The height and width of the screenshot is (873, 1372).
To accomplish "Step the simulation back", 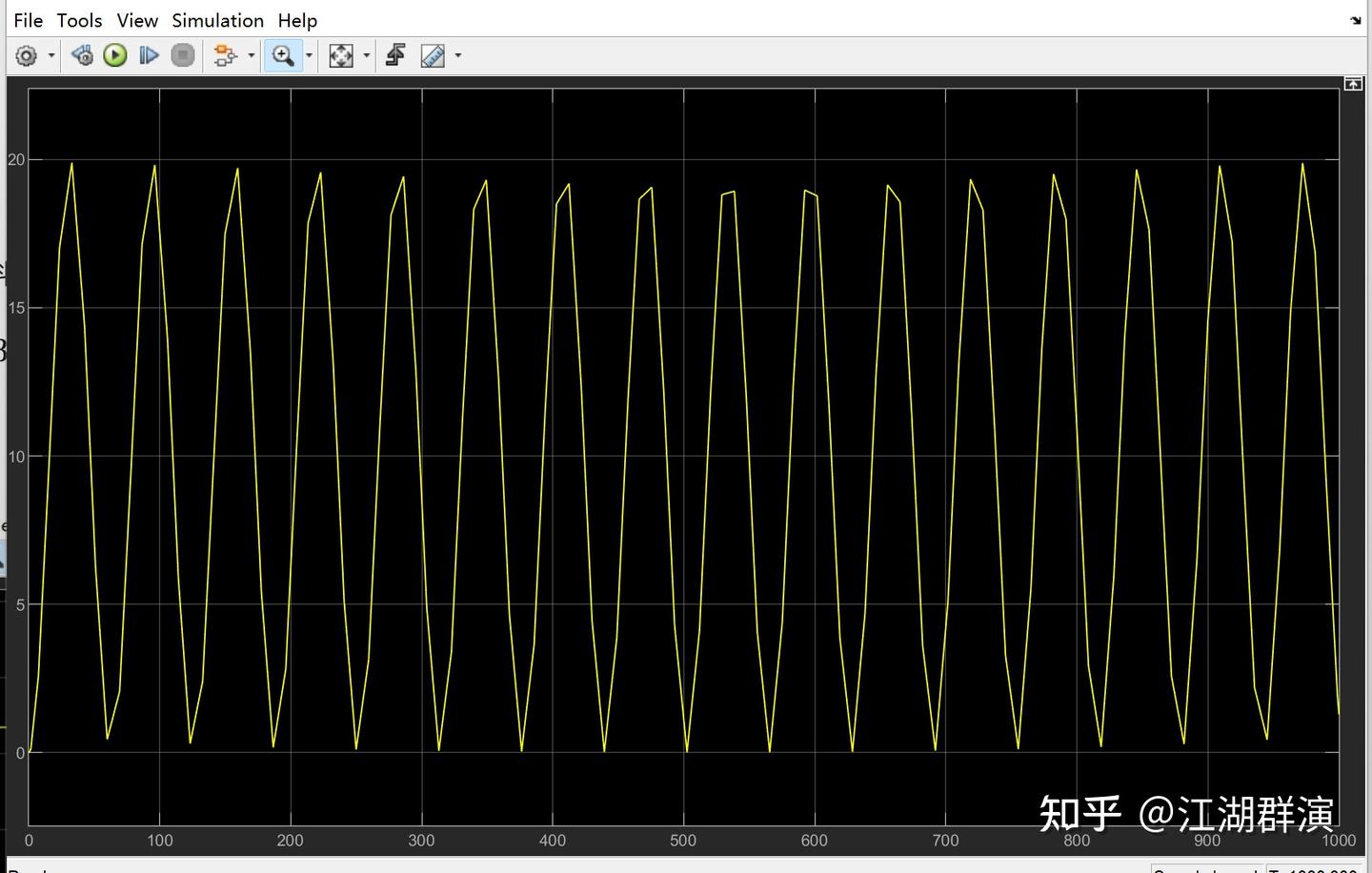I will (x=83, y=56).
